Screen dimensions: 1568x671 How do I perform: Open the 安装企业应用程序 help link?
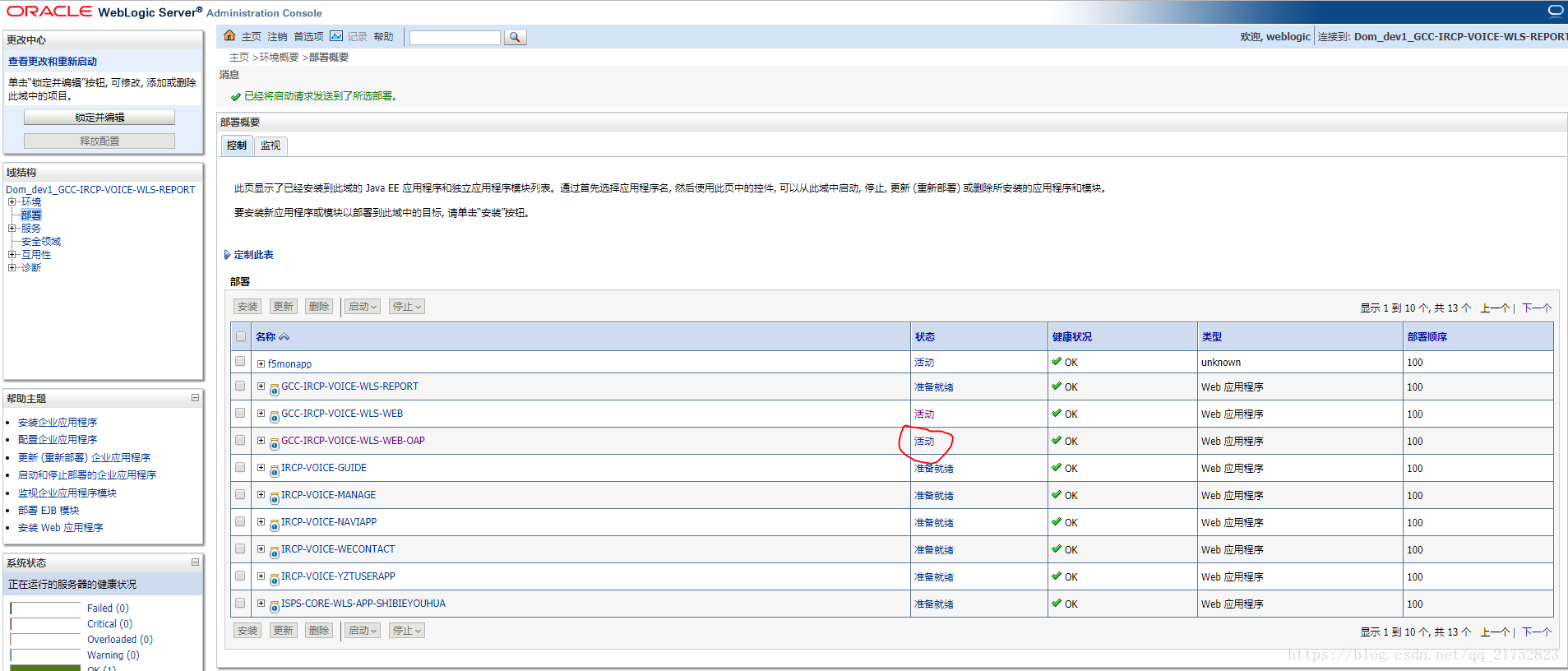58,423
